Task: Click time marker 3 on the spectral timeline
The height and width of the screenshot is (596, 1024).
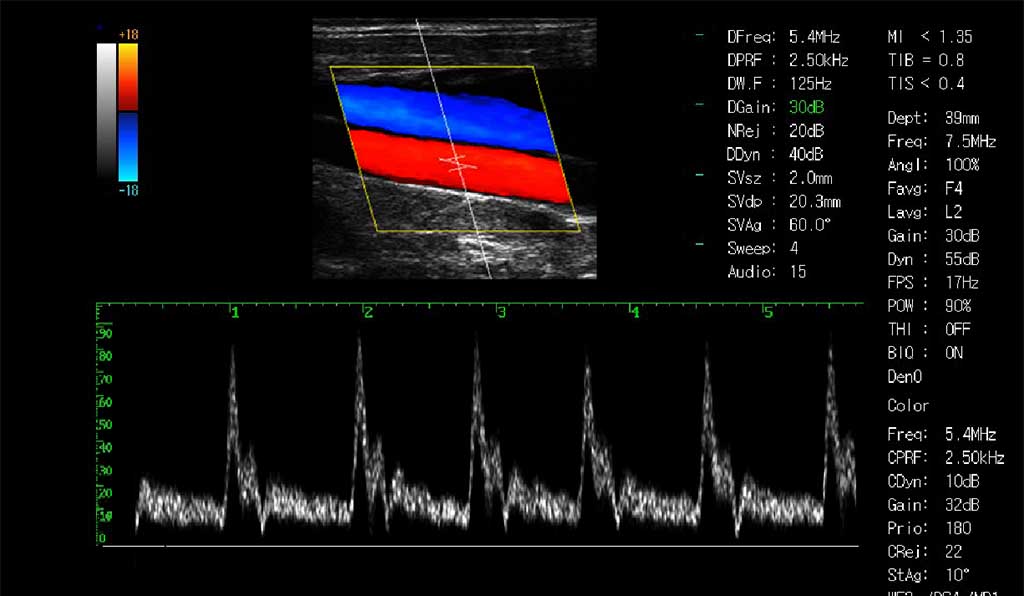Action: click(501, 313)
